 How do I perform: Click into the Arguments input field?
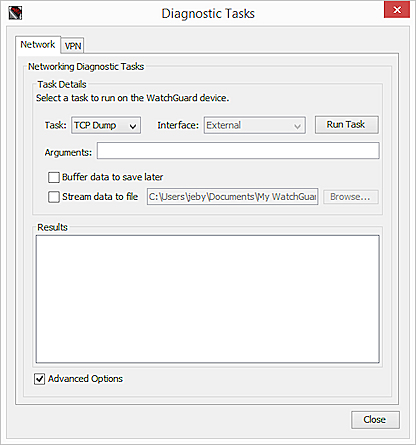238,151
